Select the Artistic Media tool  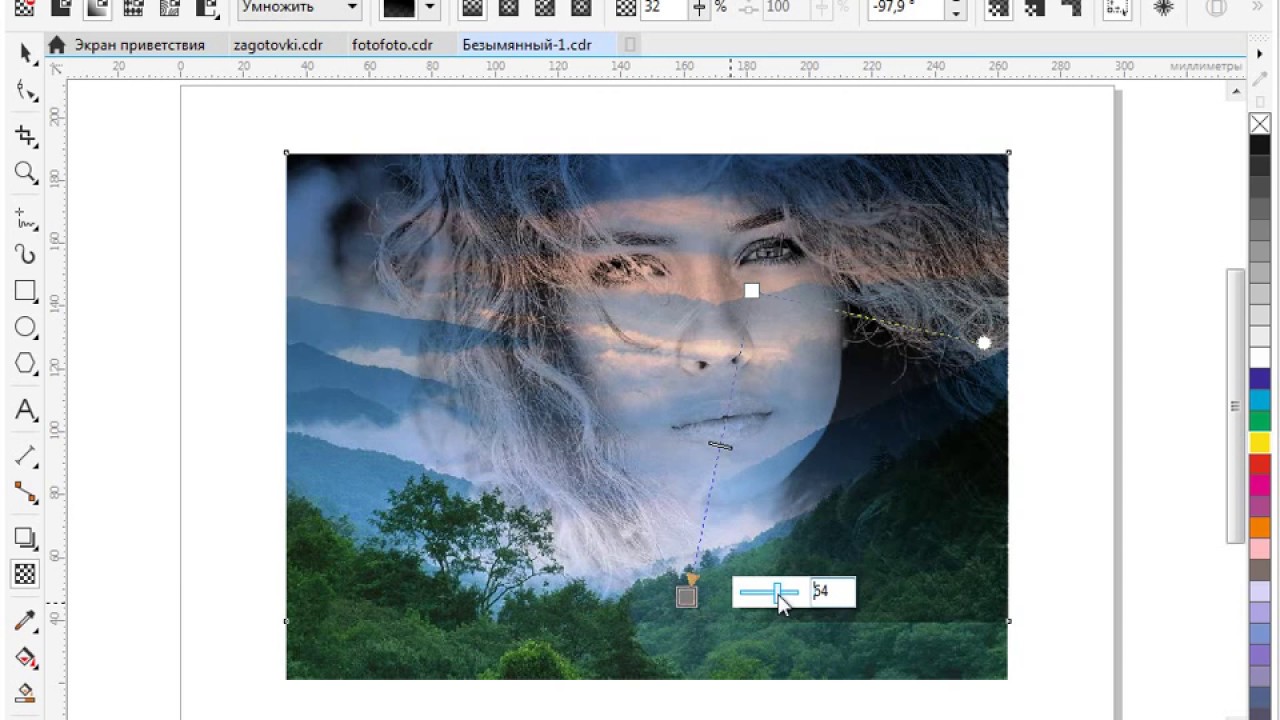tap(25, 255)
